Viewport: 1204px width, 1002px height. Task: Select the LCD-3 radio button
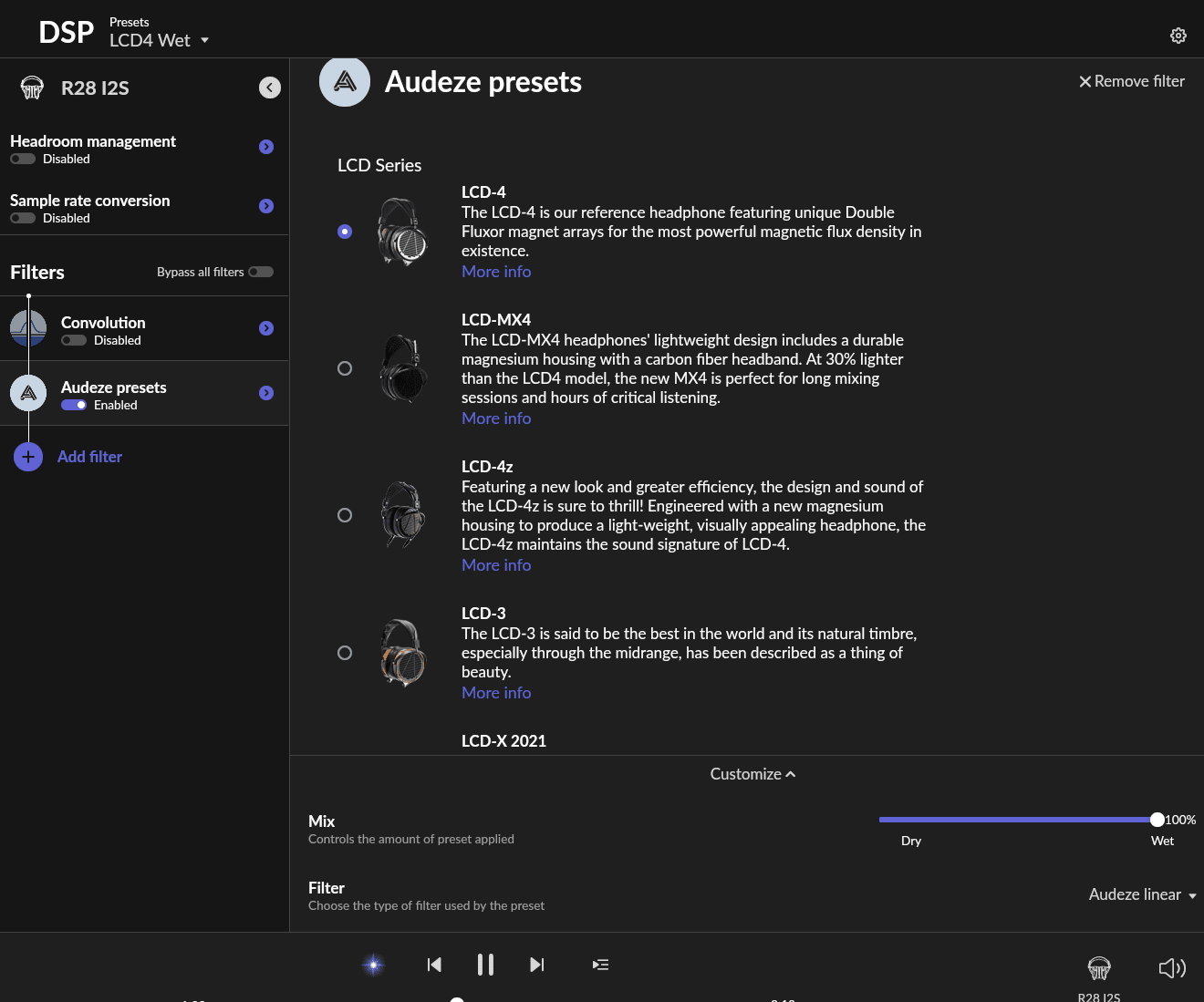345,653
